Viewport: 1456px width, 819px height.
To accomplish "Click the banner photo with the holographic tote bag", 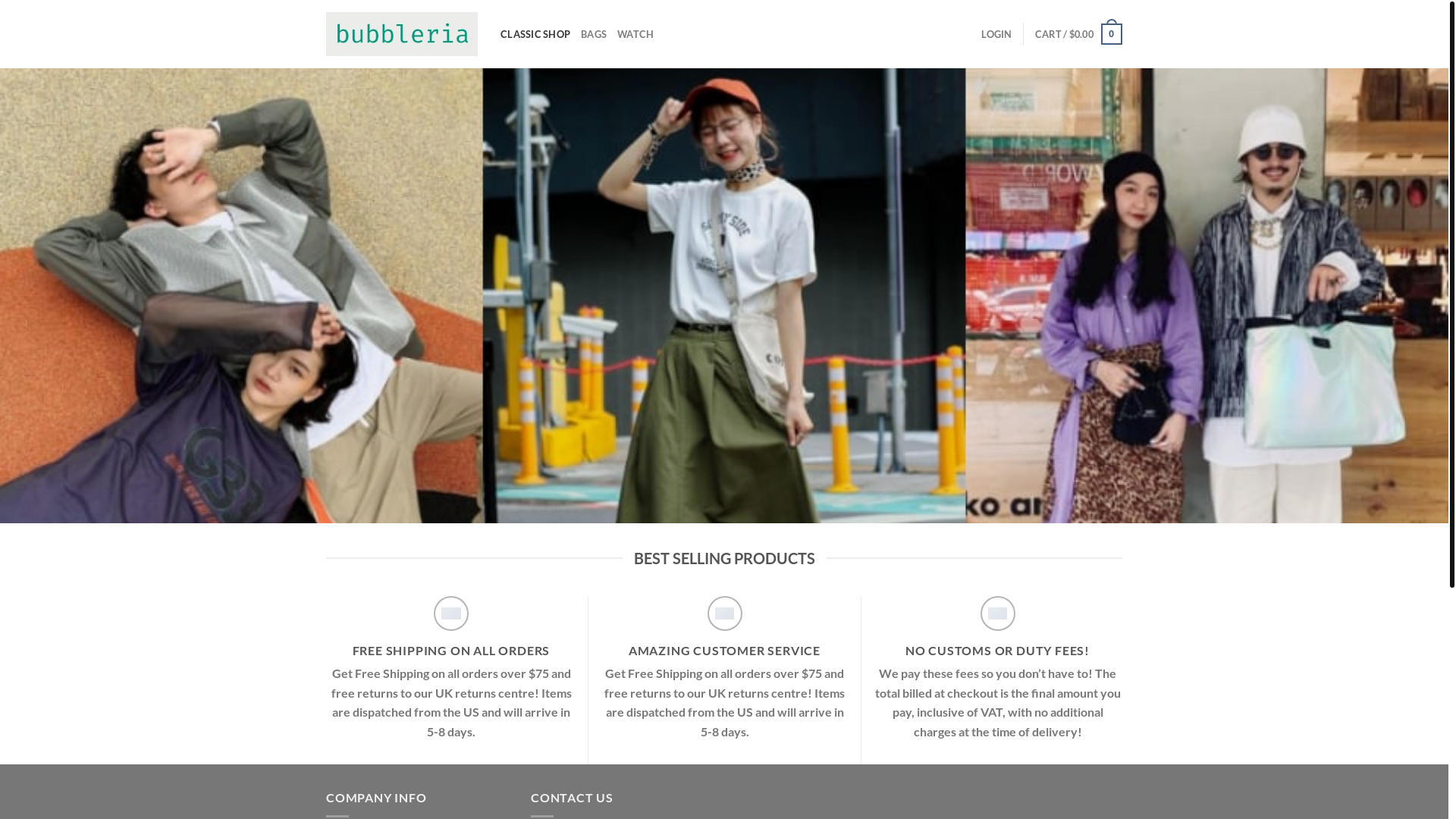I will 1206,296.
